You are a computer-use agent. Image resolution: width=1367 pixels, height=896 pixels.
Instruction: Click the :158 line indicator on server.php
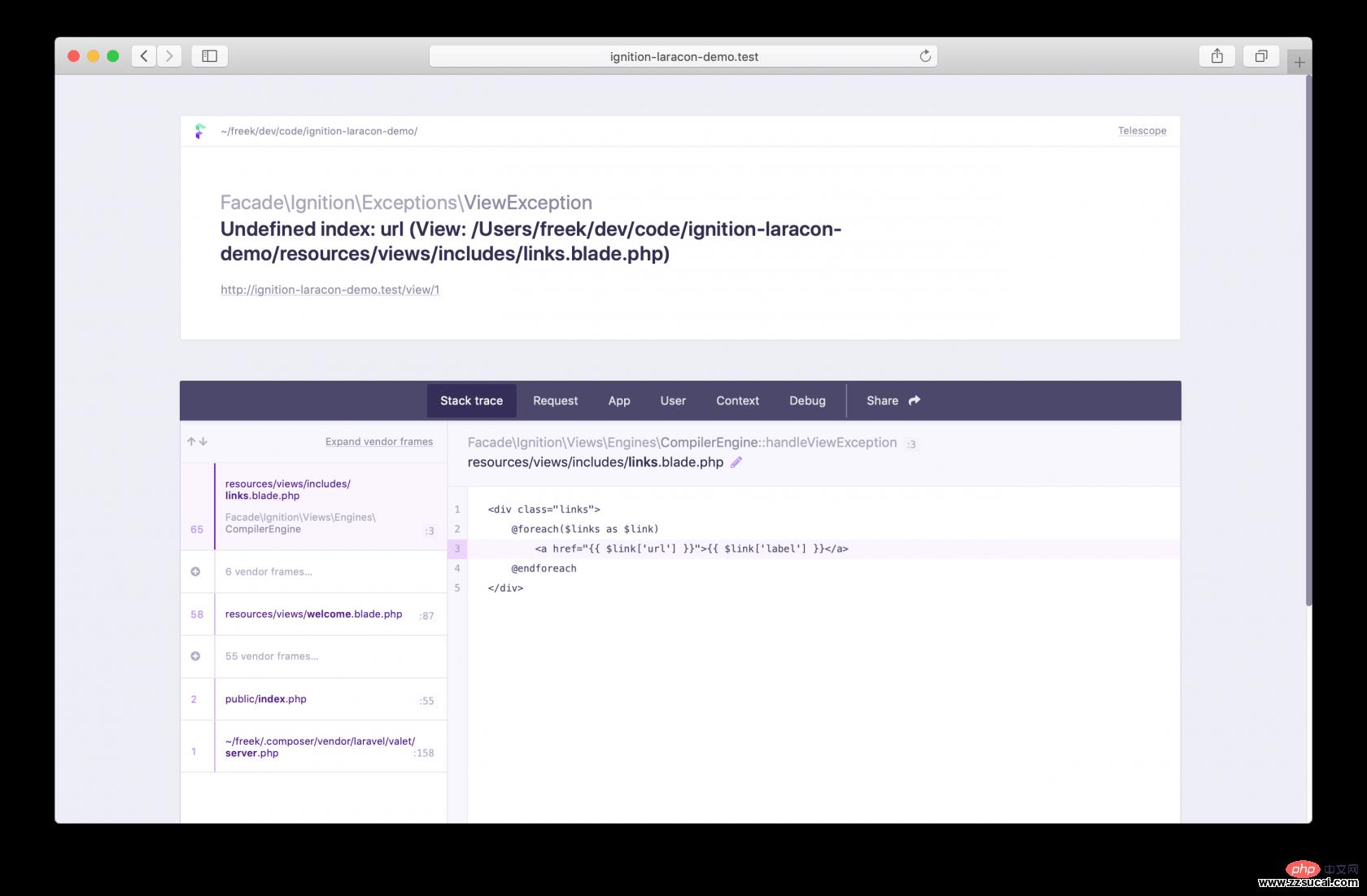point(424,753)
